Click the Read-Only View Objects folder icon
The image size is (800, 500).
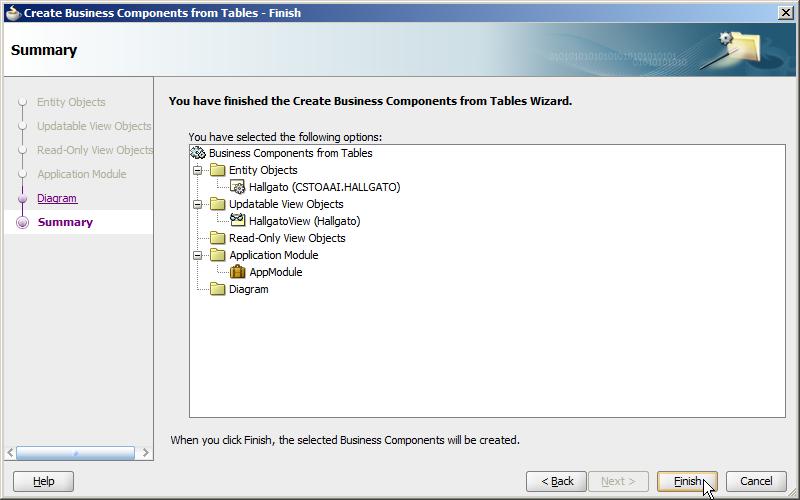tap(218, 238)
